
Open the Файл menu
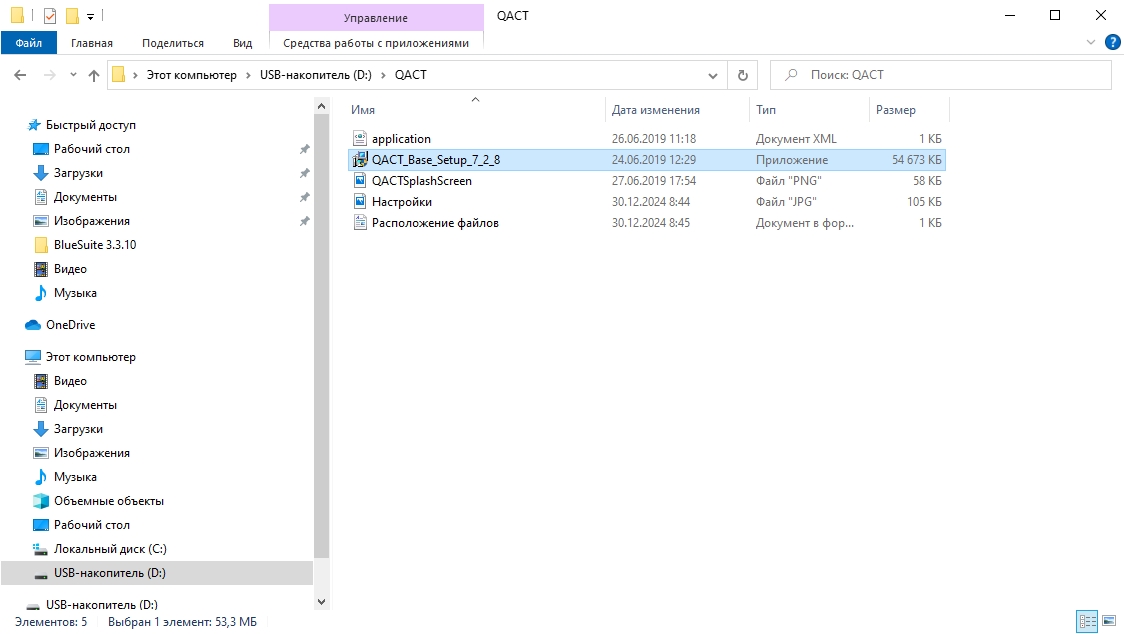coord(29,43)
